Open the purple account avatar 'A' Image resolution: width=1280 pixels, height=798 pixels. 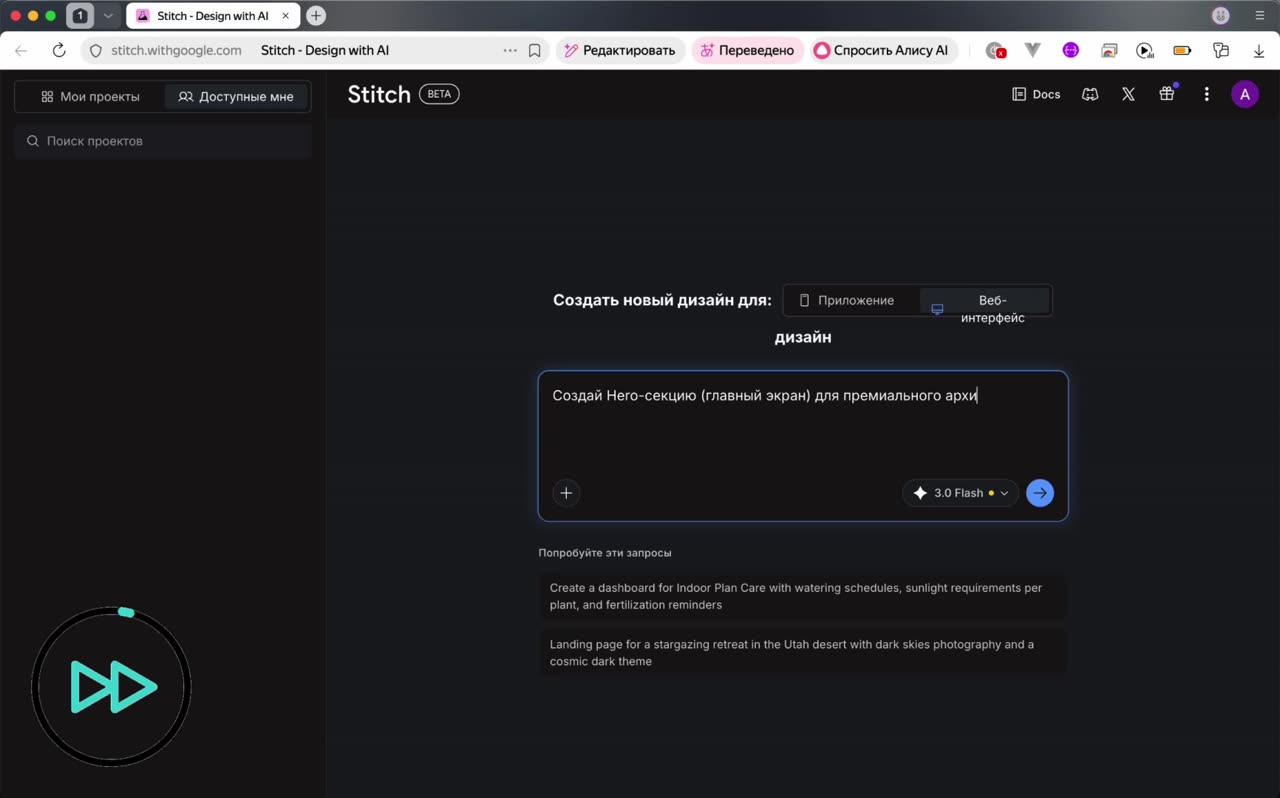pyautogui.click(x=1244, y=94)
